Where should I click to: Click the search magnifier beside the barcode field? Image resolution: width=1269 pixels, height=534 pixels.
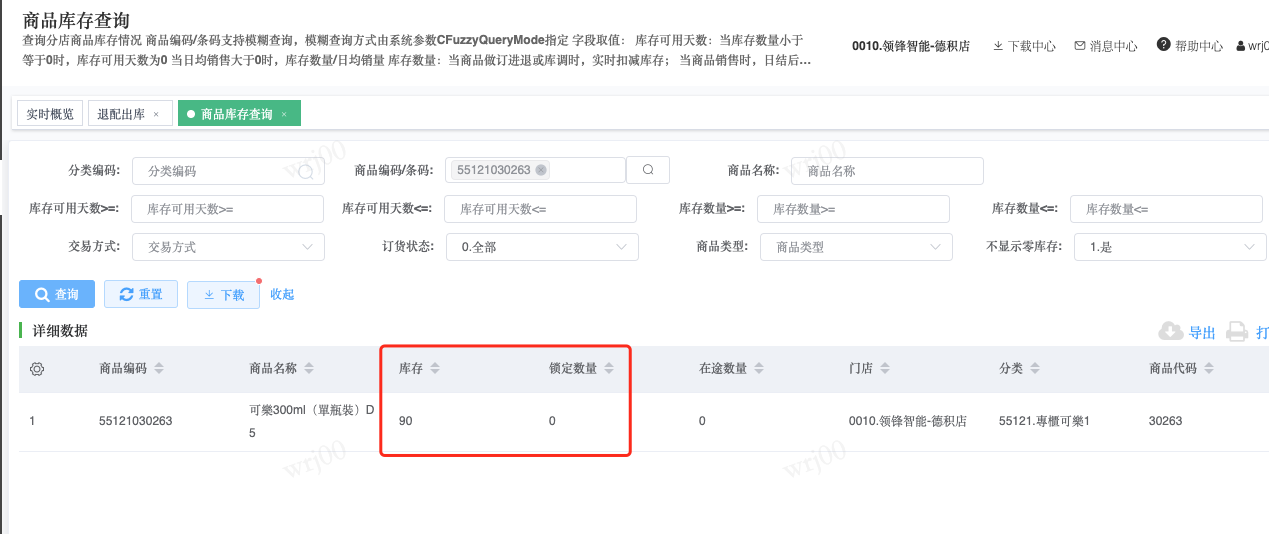tap(648, 170)
